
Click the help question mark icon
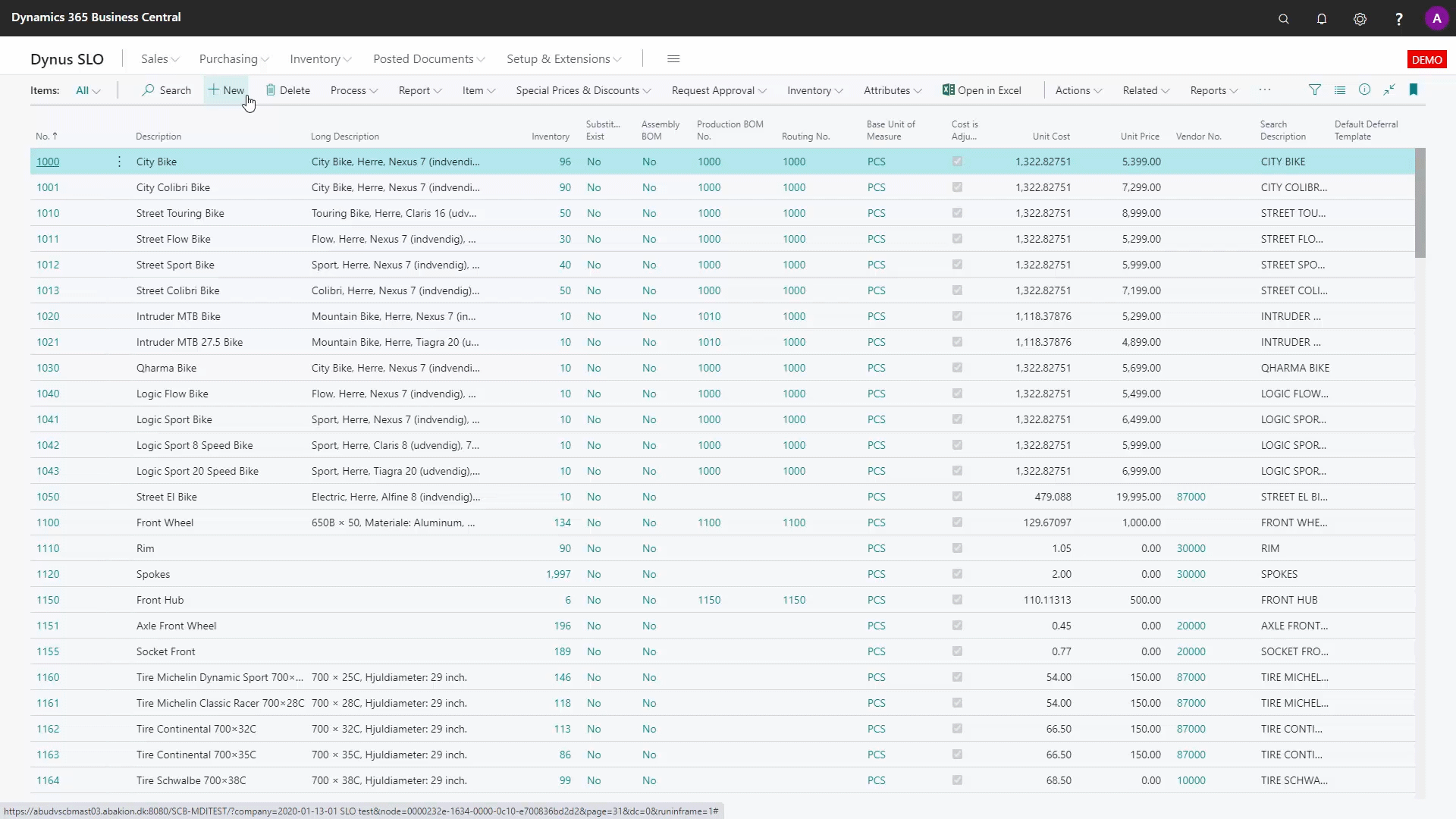[1398, 19]
